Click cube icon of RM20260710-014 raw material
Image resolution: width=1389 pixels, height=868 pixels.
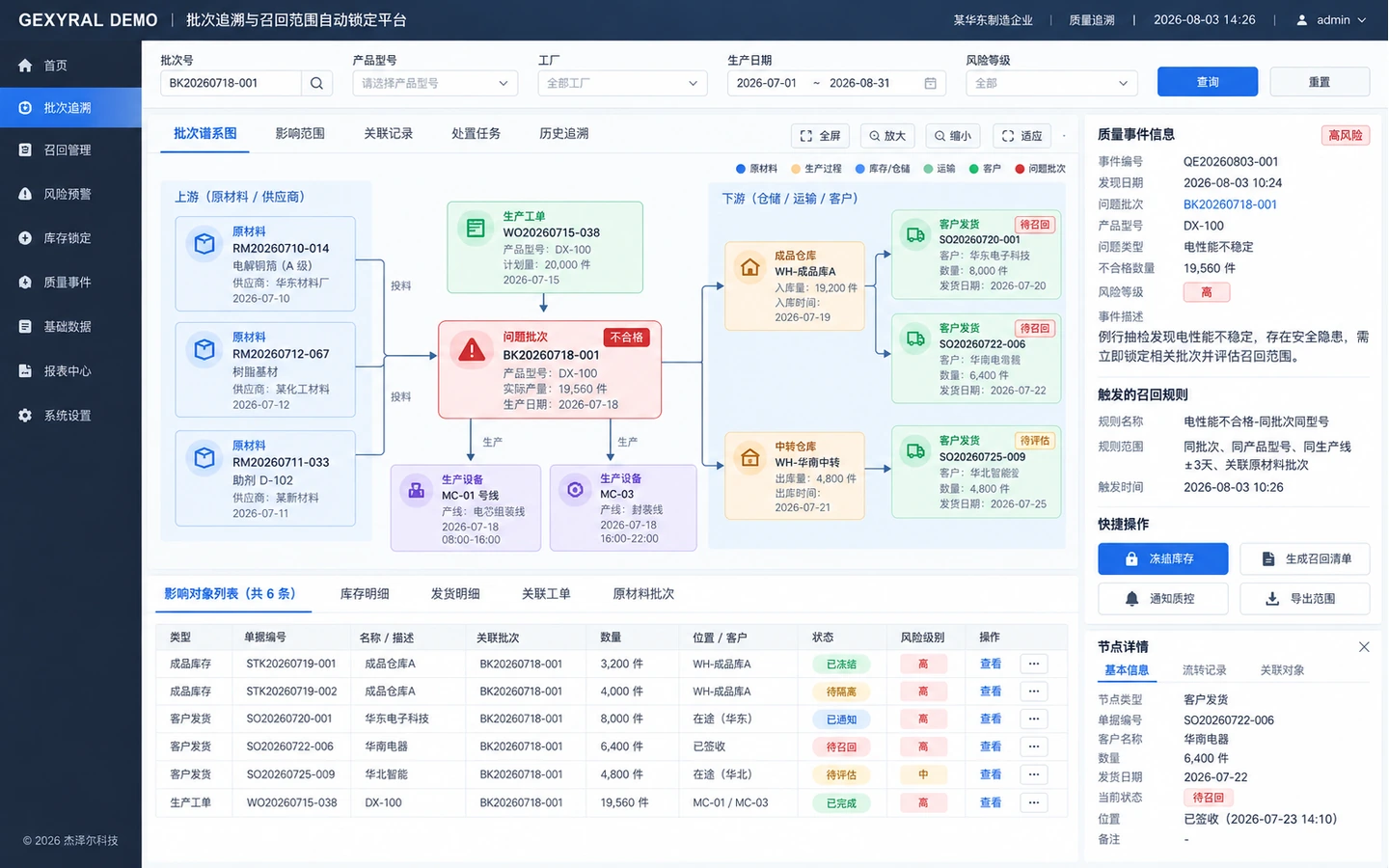tap(204, 244)
